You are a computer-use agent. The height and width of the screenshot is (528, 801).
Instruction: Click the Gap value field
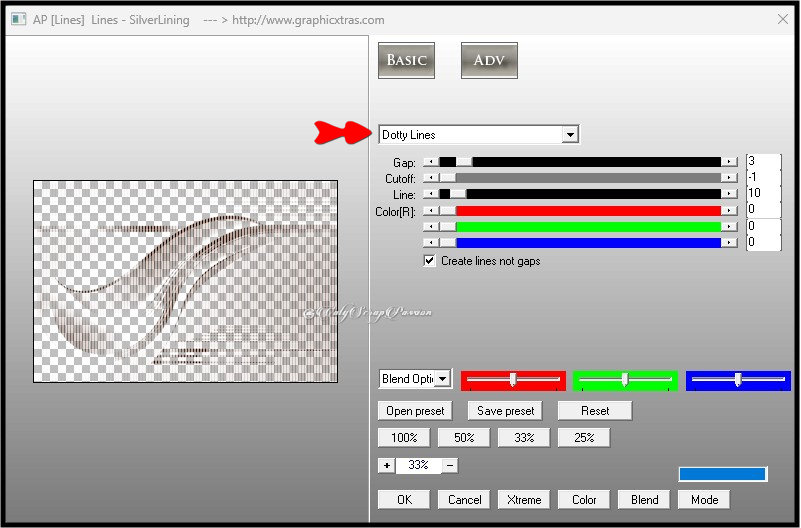pos(762,162)
